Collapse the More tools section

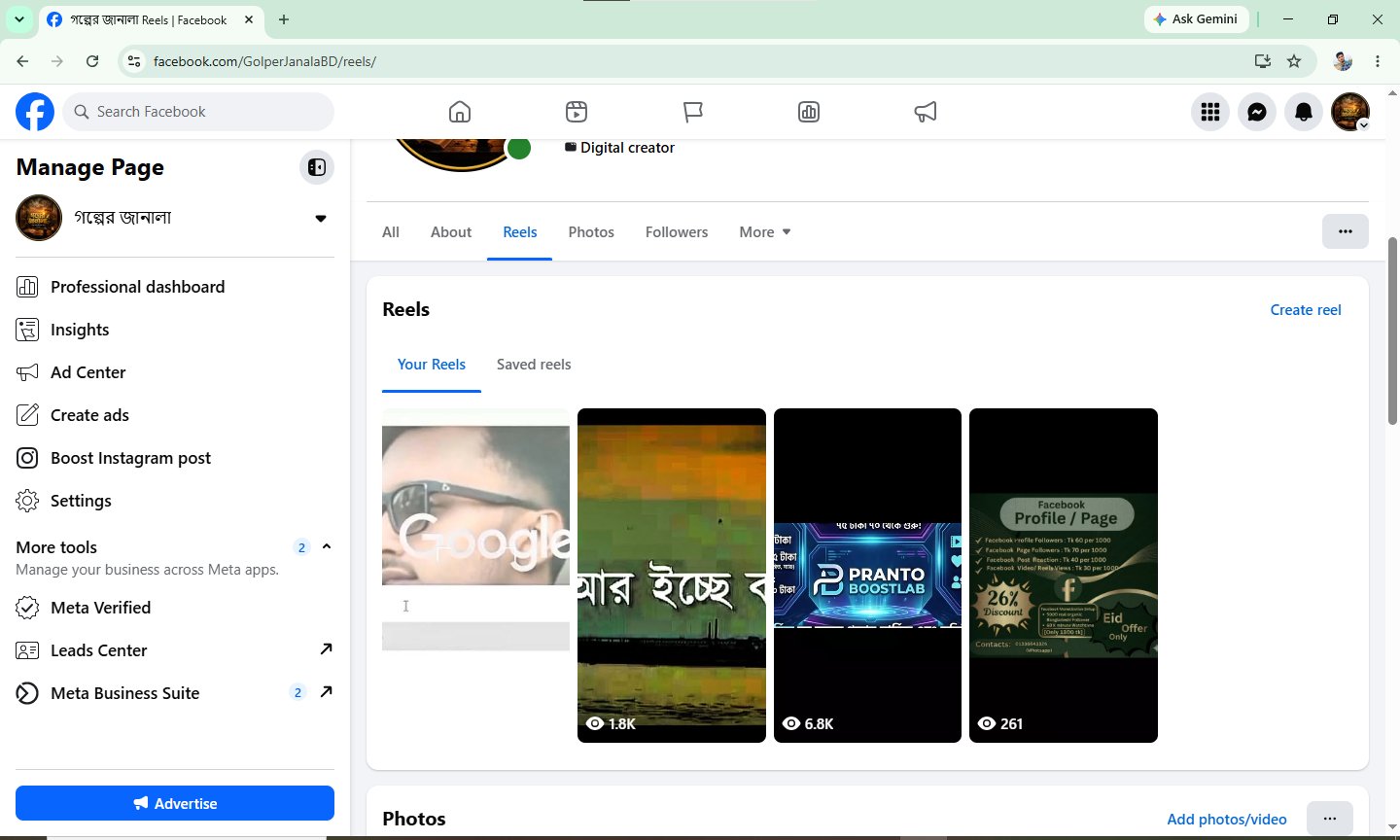[327, 546]
